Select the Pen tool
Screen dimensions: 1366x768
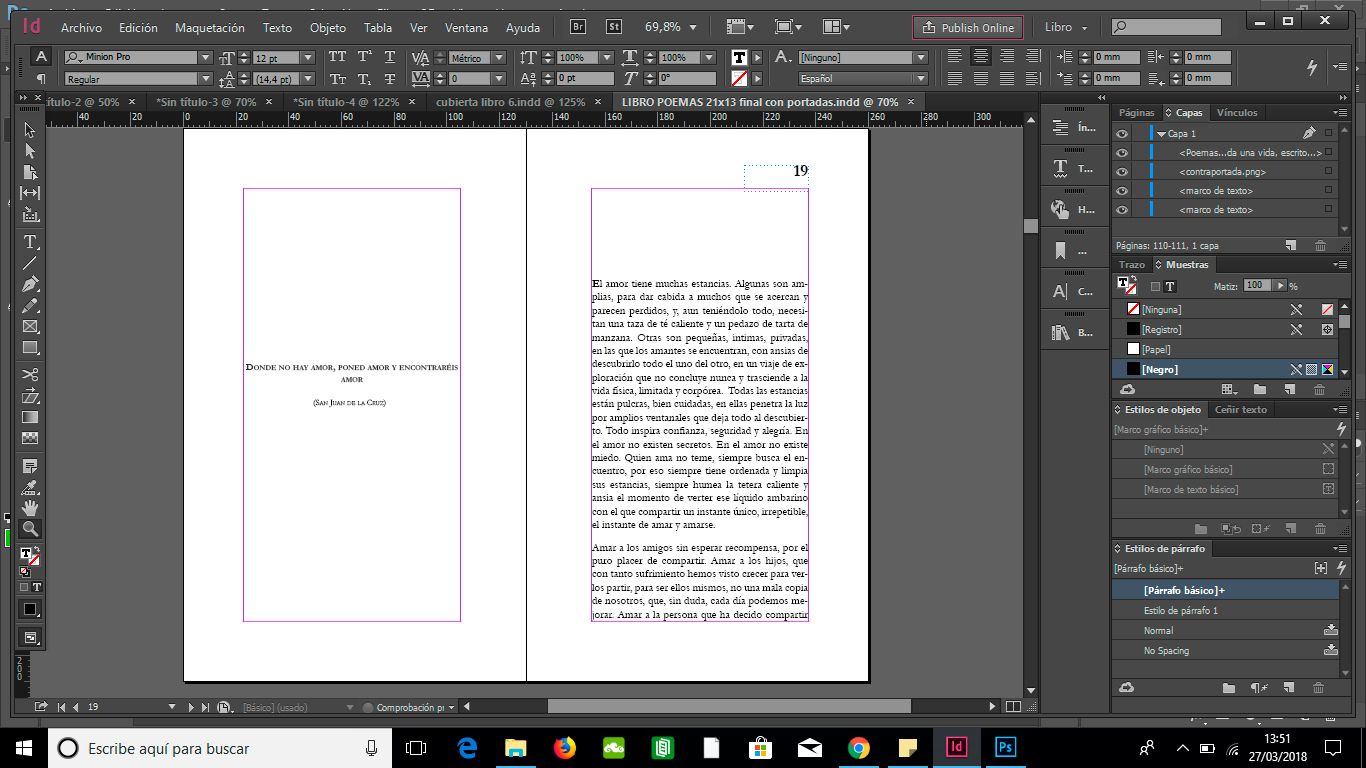tap(30, 284)
